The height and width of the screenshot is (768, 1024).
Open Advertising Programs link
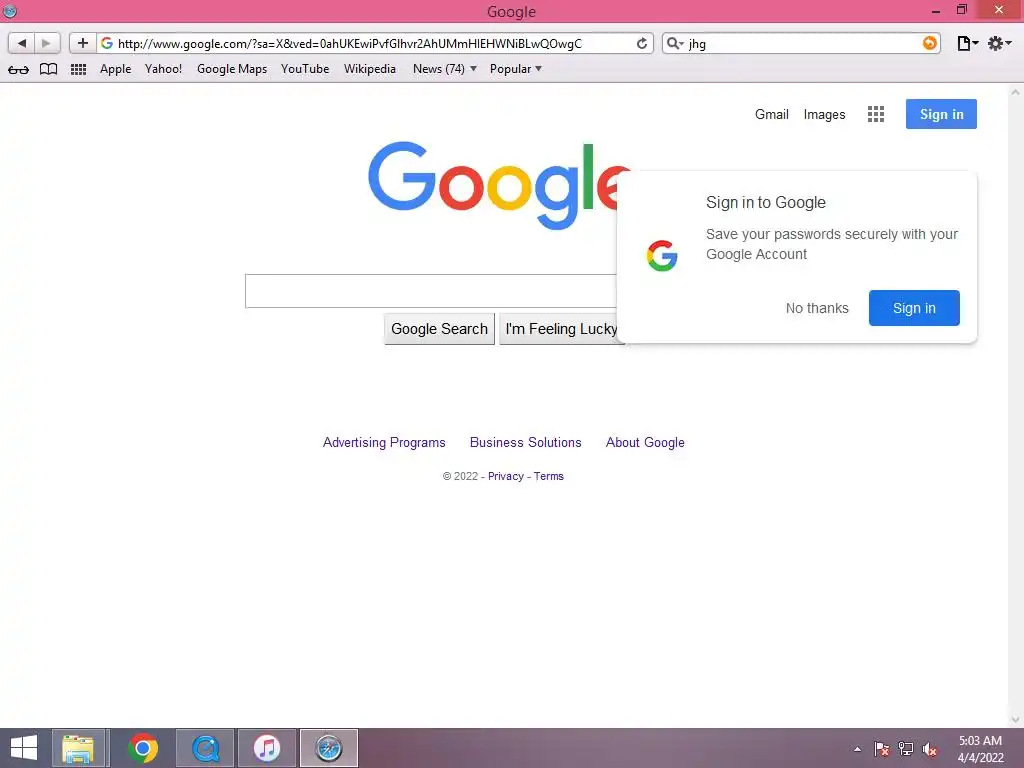point(384,442)
